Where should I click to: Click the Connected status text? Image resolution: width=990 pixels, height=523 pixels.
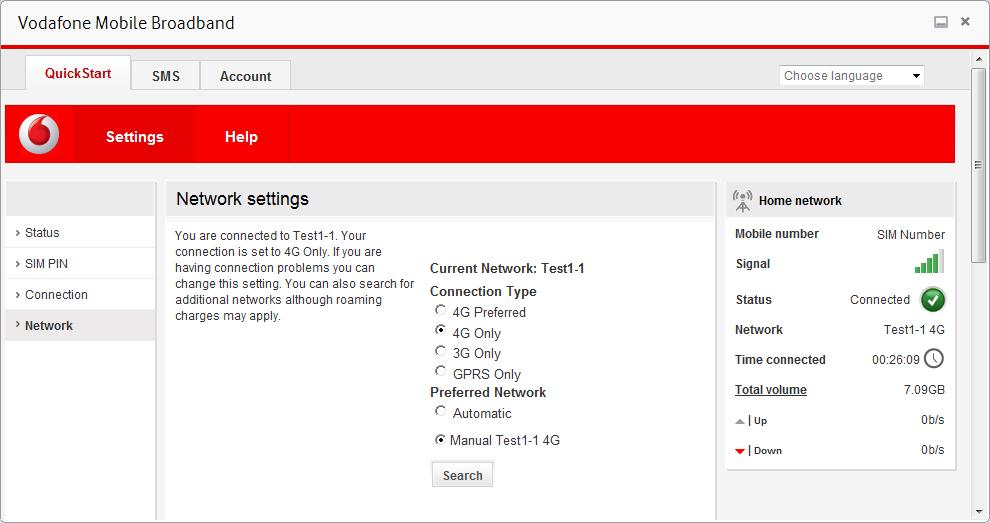(880, 299)
